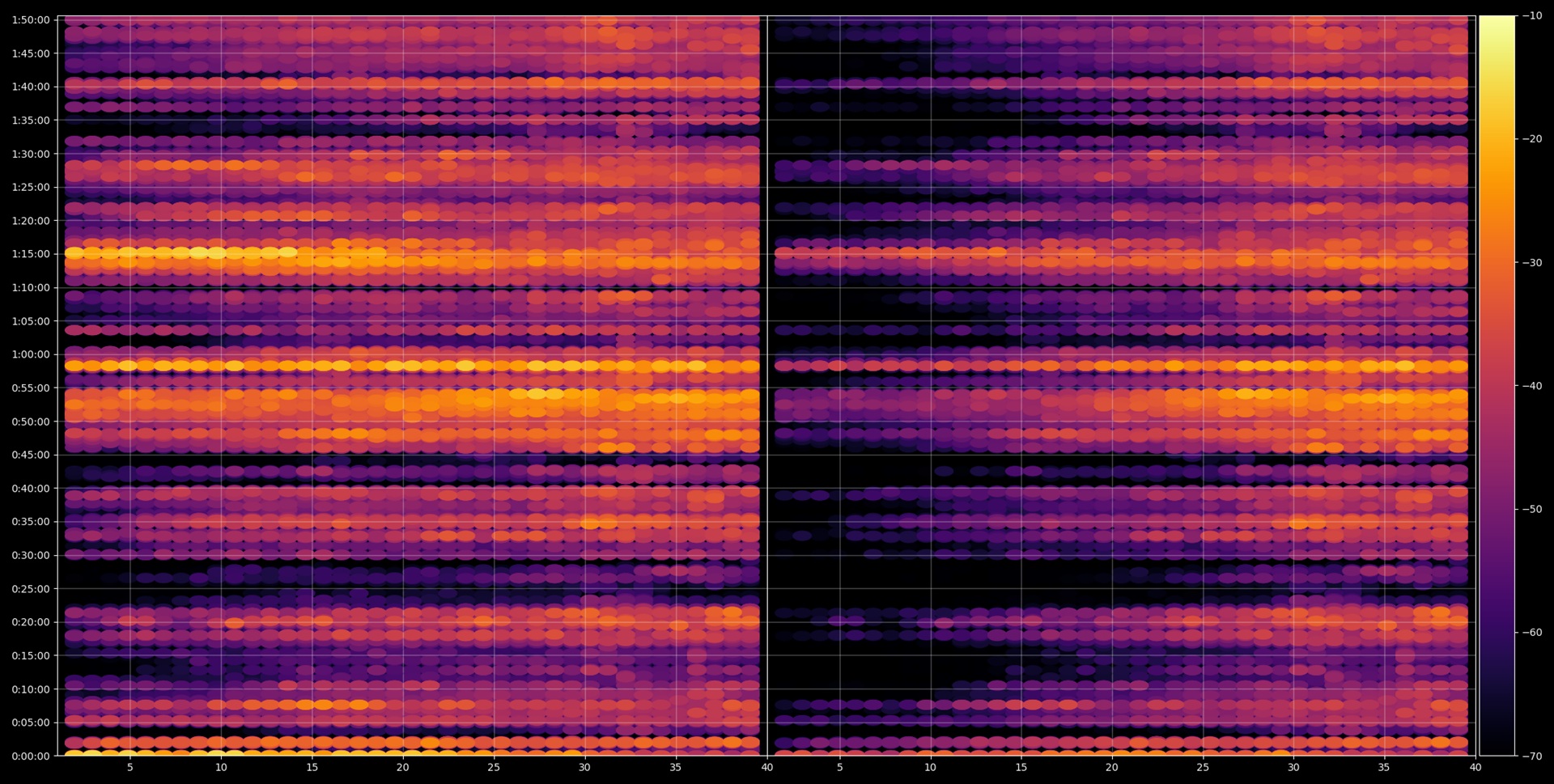Click the −70 colorbar scale label

[x=1532, y=756]
